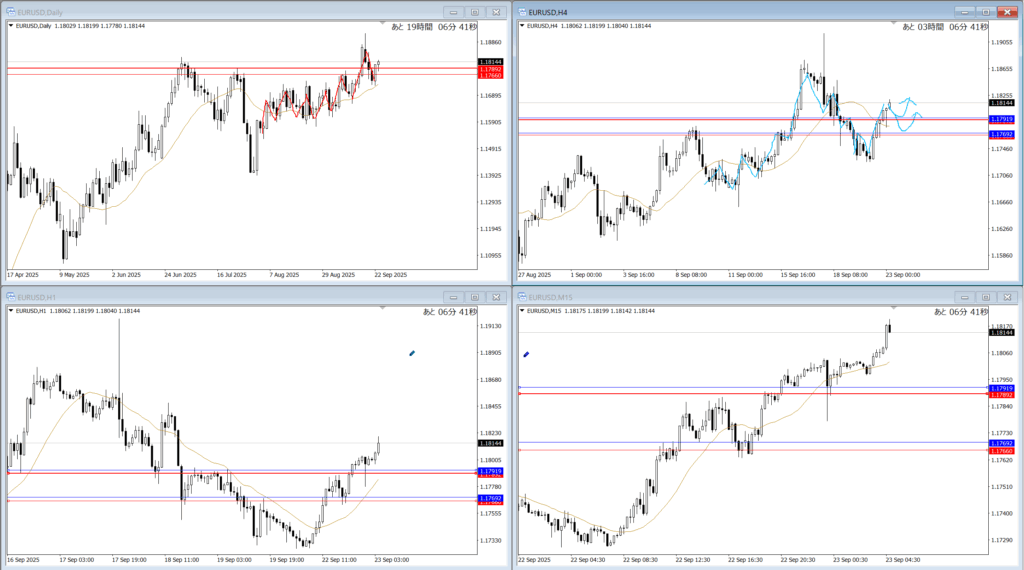Click the black 1.18144 current price label in H1 chart

(x=490, y=443)
